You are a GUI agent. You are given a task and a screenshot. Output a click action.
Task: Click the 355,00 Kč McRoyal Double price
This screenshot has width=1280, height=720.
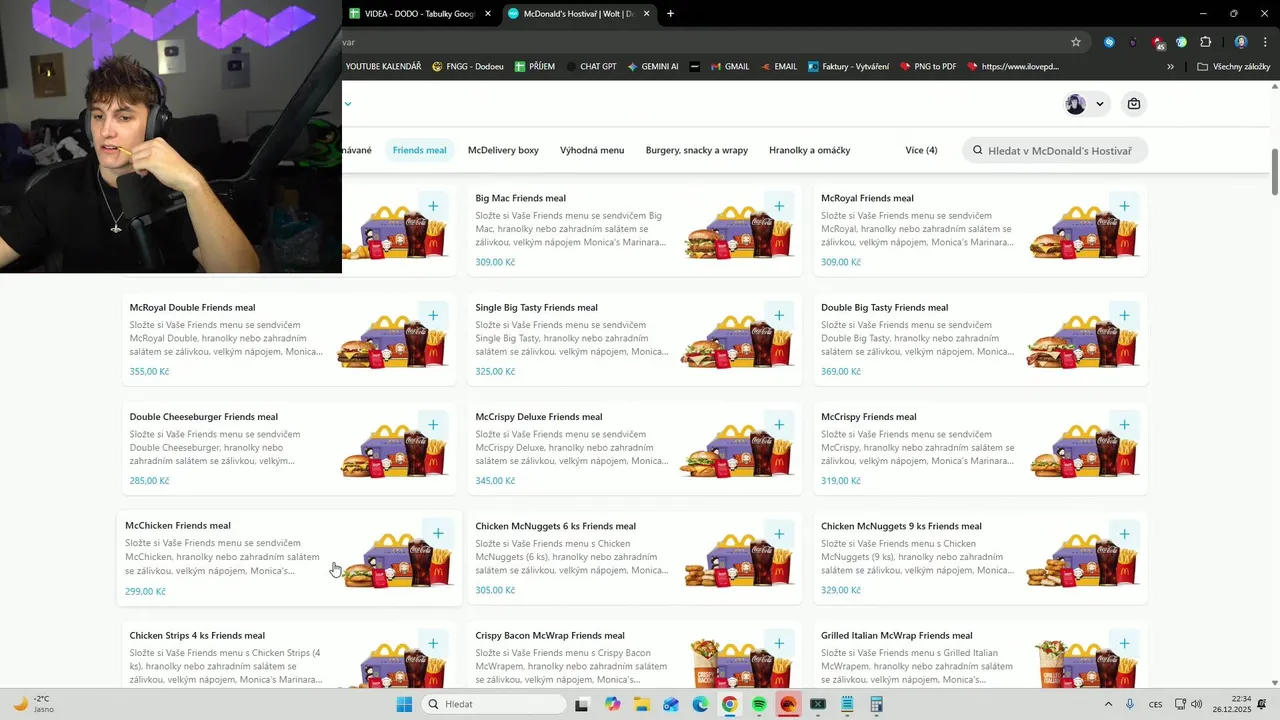[149, 371]
